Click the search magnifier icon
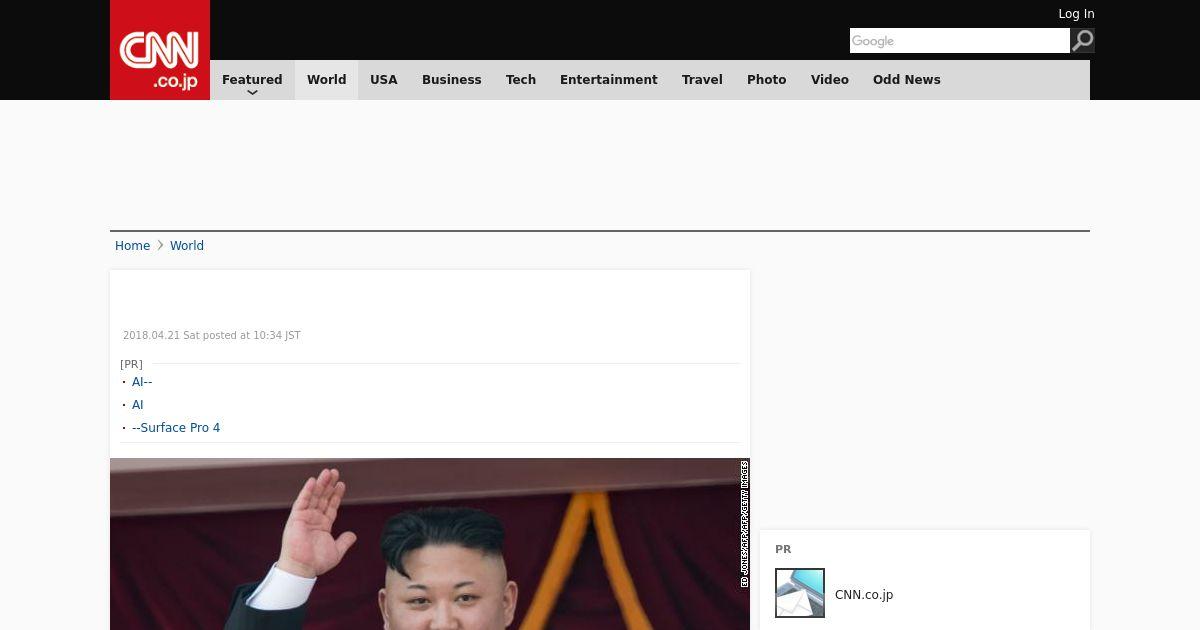The width and height of the screenshot is (1200, 630). pos(1082,40)
